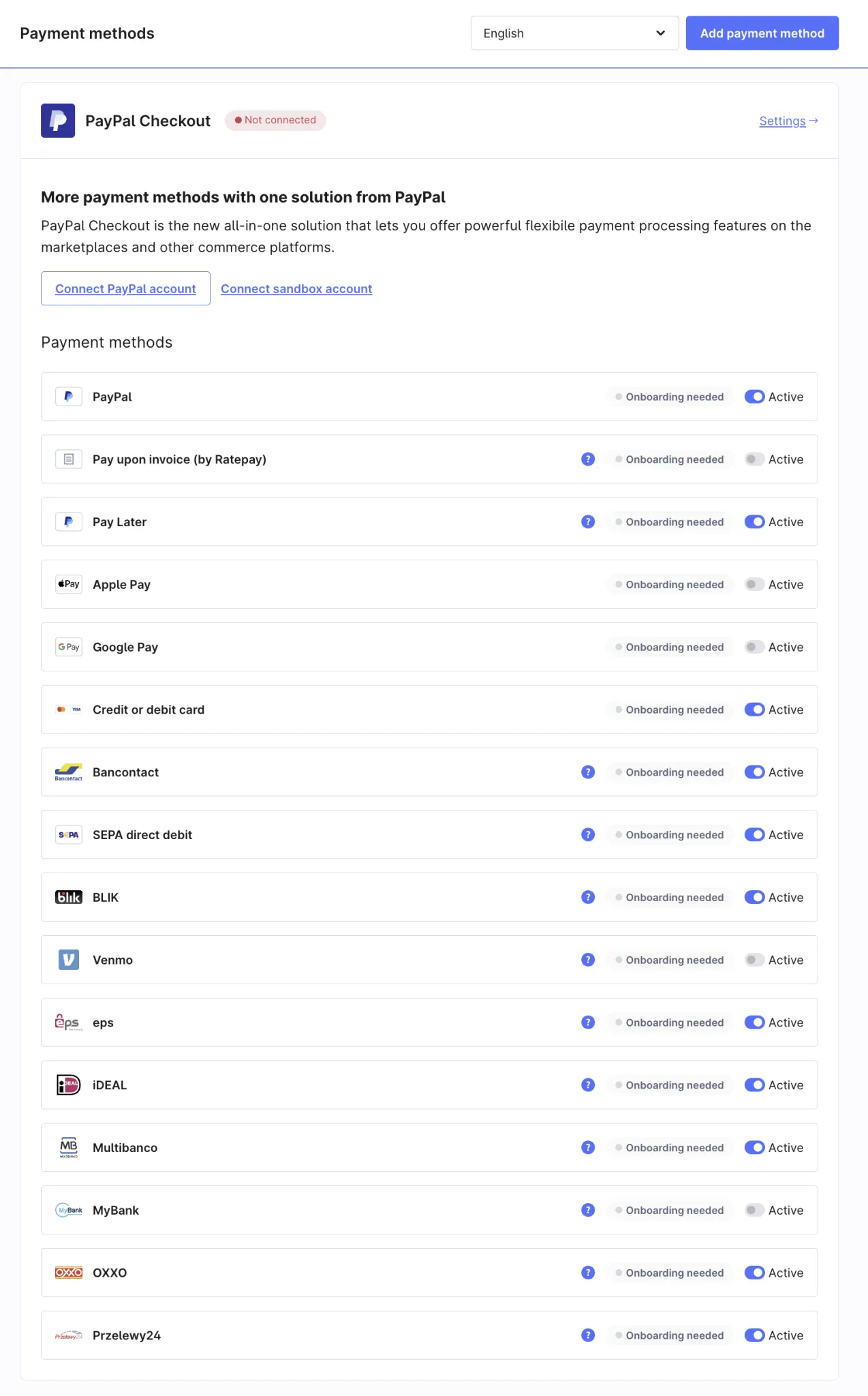The height and width of the screenshot is (1396, 868).
Task: Click the Add payment method button
Action: [762, 33]
